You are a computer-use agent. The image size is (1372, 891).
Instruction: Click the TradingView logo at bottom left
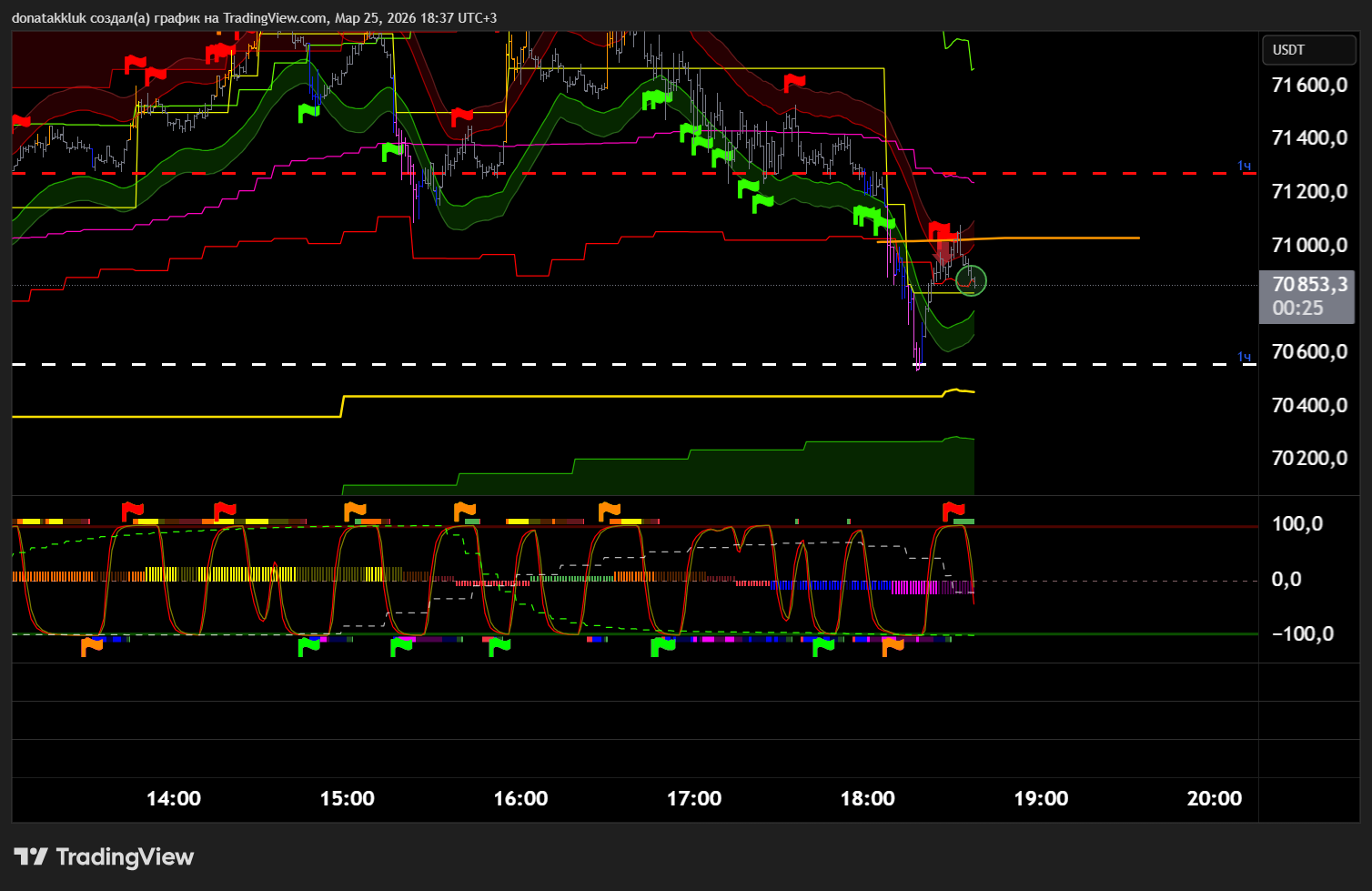coord(104,856)
